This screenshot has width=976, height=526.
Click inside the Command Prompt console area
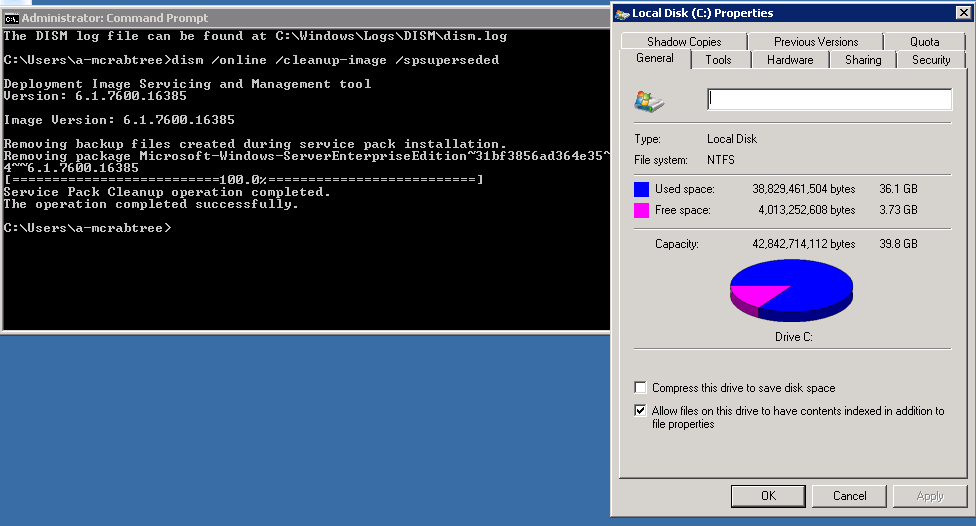coord(300,270)
